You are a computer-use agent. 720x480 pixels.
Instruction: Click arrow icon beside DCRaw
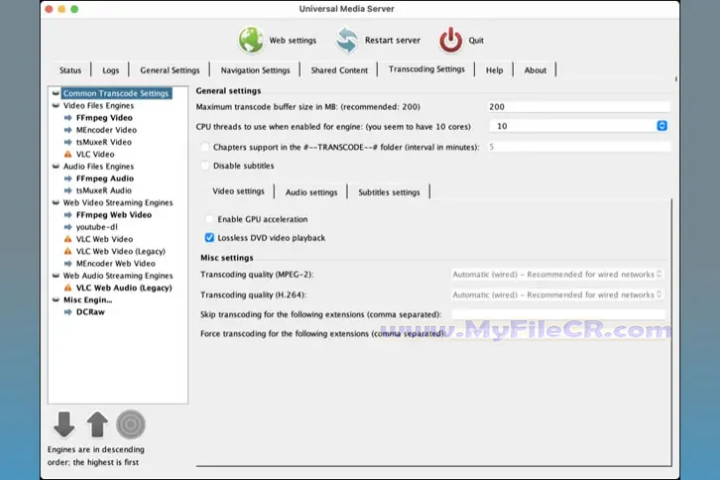coord(68,312)
